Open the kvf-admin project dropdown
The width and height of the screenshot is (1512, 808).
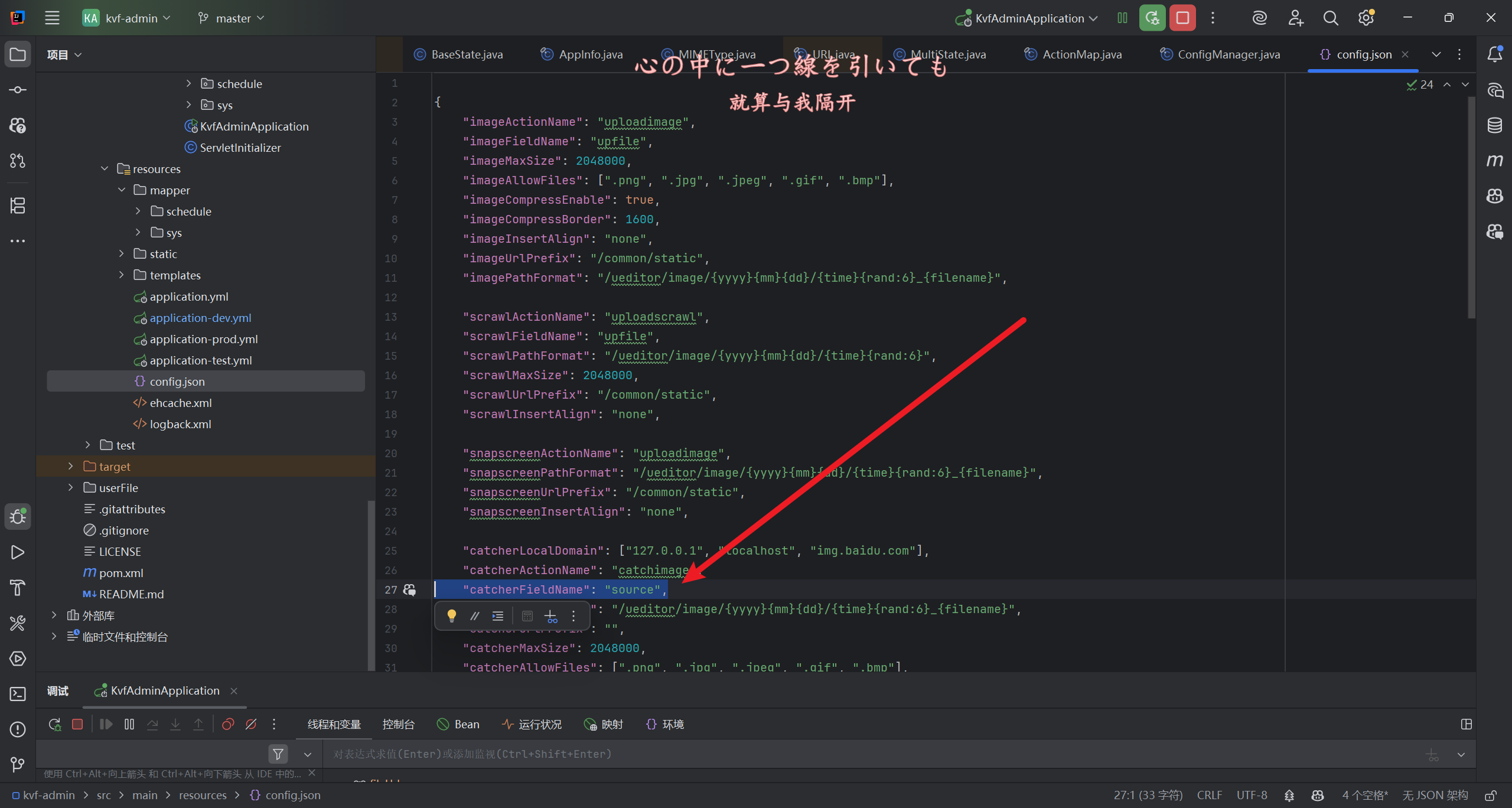click(x=127, y=18)
